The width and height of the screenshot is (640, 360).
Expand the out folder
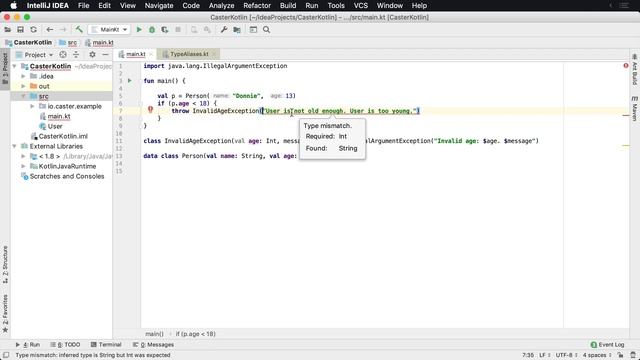tap(23, 86)
